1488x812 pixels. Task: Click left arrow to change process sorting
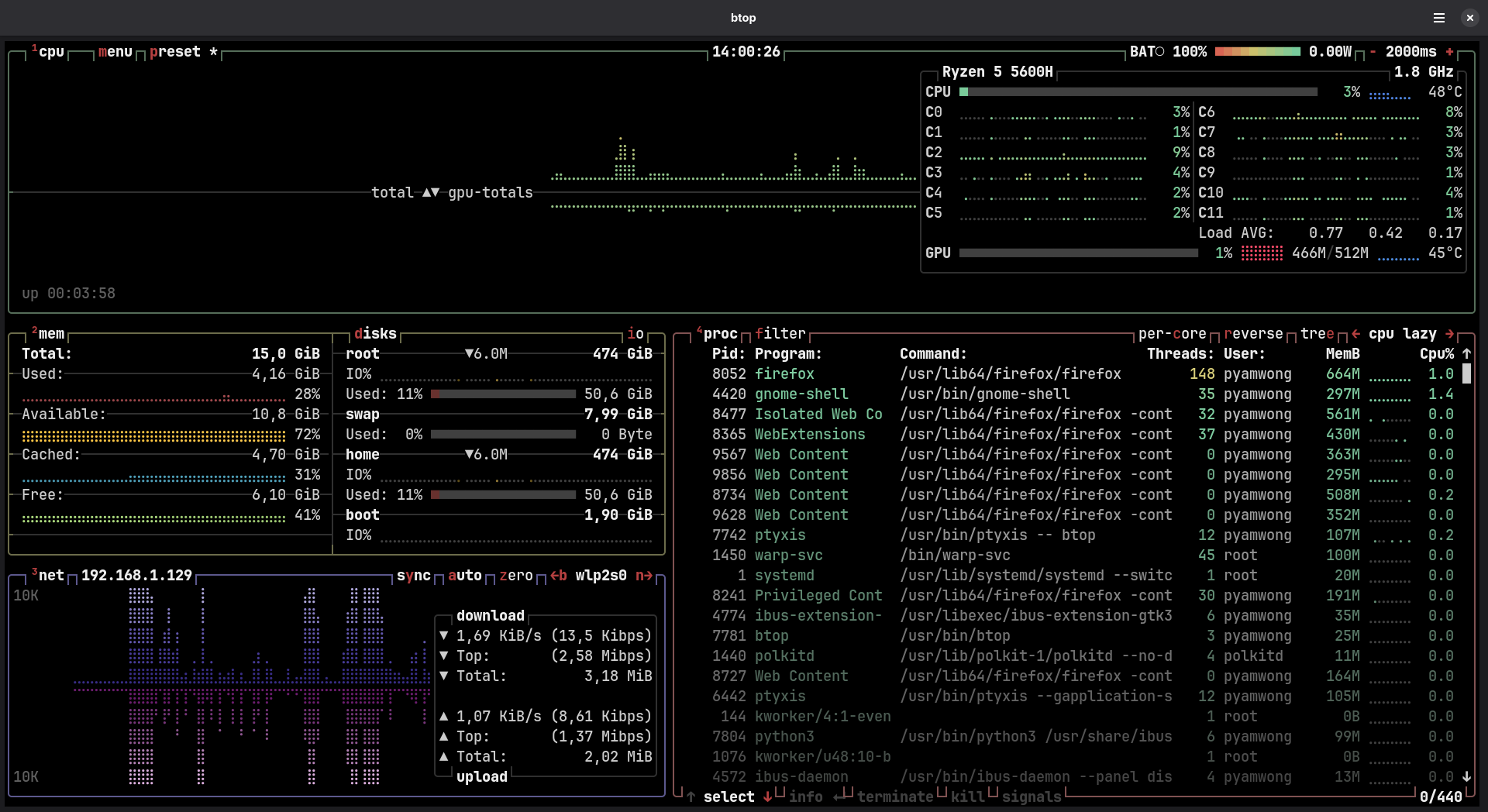click(1355, 334)
